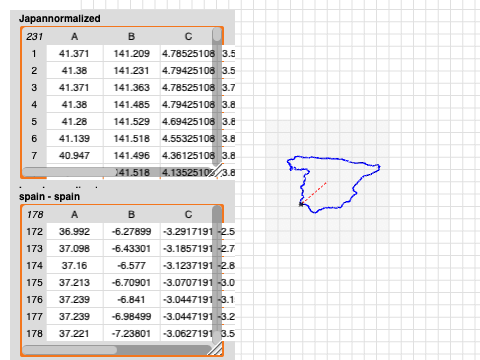The width and height of the screenshot is (480, 360).
Task: Select column B header in Japannormalized table
Action: pos(132,36)
